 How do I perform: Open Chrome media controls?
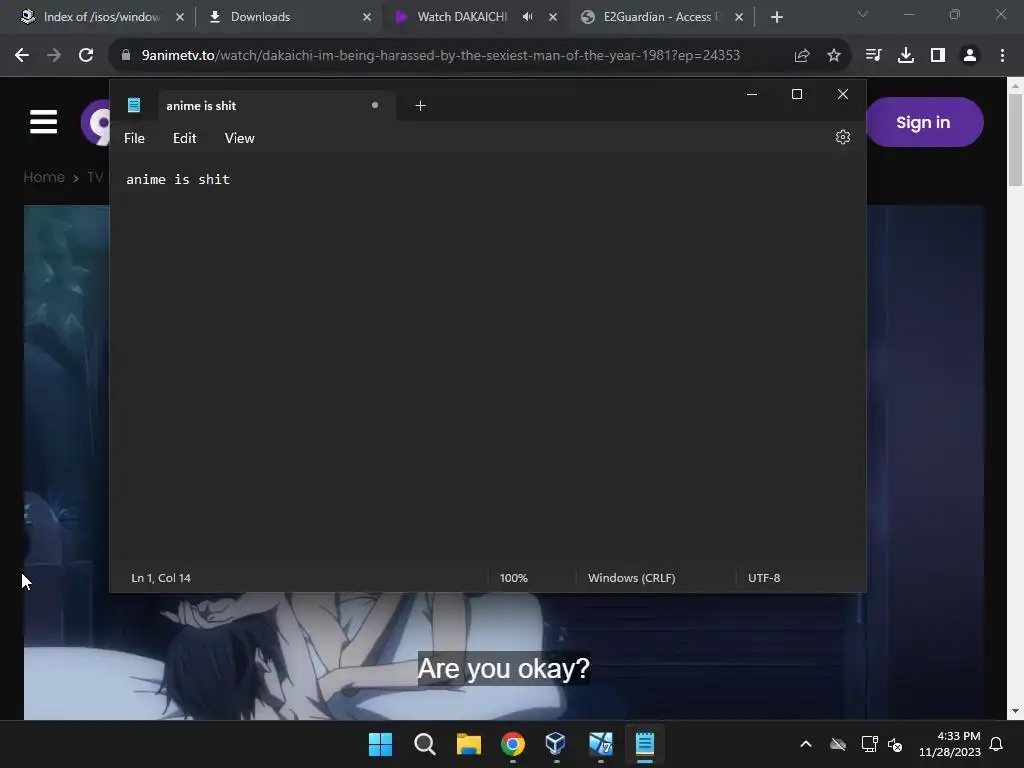point(873,56)
